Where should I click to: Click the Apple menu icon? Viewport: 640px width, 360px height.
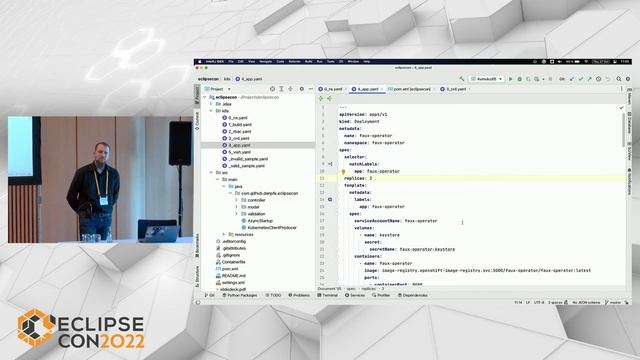(200, 62)
